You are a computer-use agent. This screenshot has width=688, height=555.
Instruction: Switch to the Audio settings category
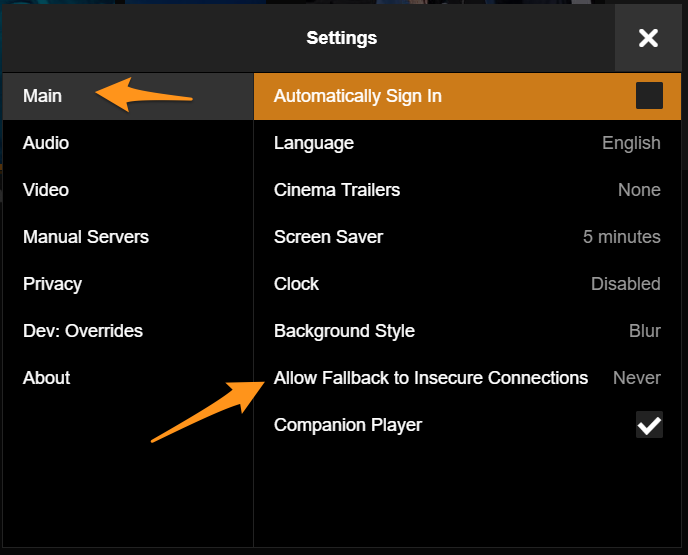pyautogui.click(x=46, y=143)
